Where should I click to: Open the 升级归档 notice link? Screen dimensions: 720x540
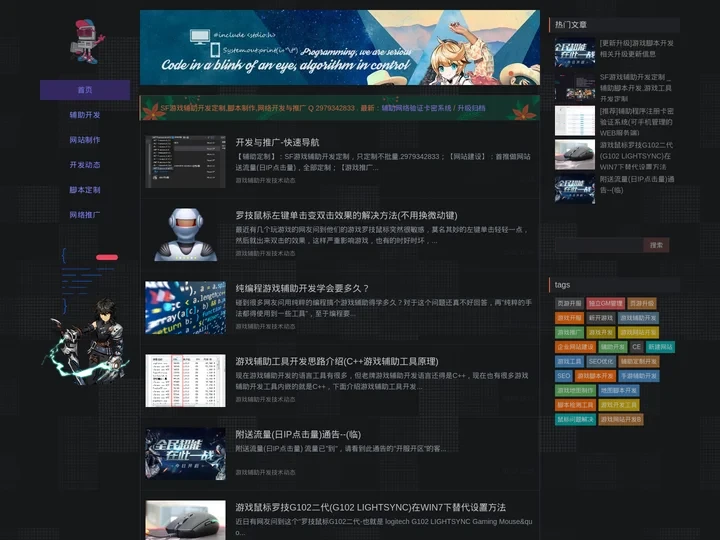tap(472, 108)
